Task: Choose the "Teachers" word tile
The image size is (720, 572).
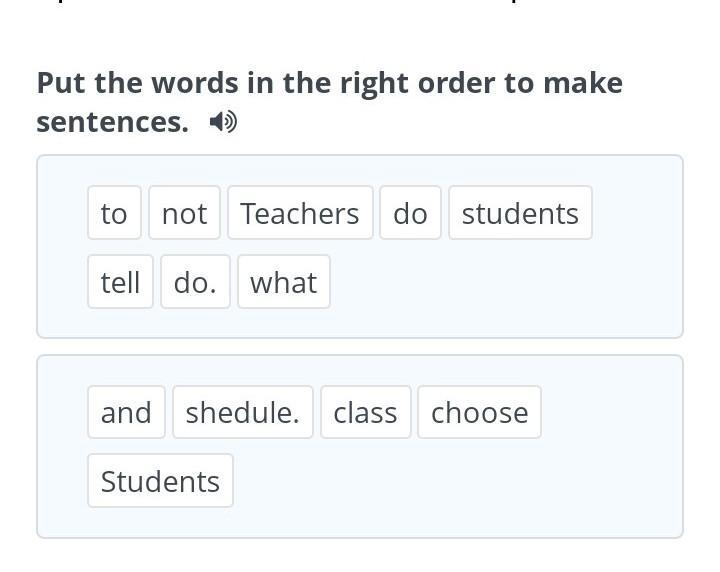Action: click(x=300, y=213)
